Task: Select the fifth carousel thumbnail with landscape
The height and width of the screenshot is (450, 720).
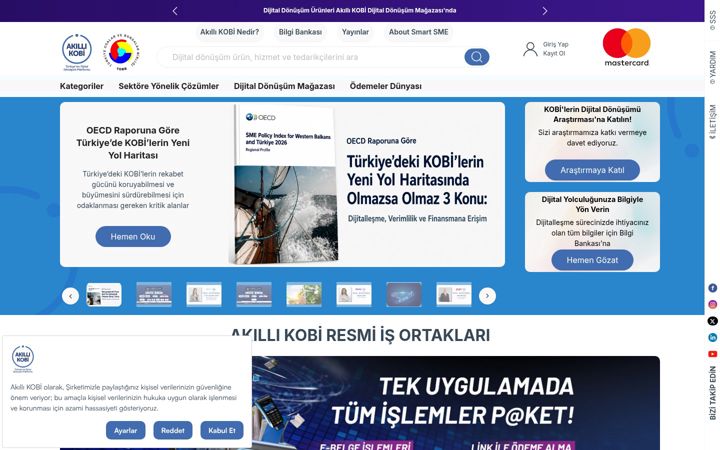Action: (304, 294)
